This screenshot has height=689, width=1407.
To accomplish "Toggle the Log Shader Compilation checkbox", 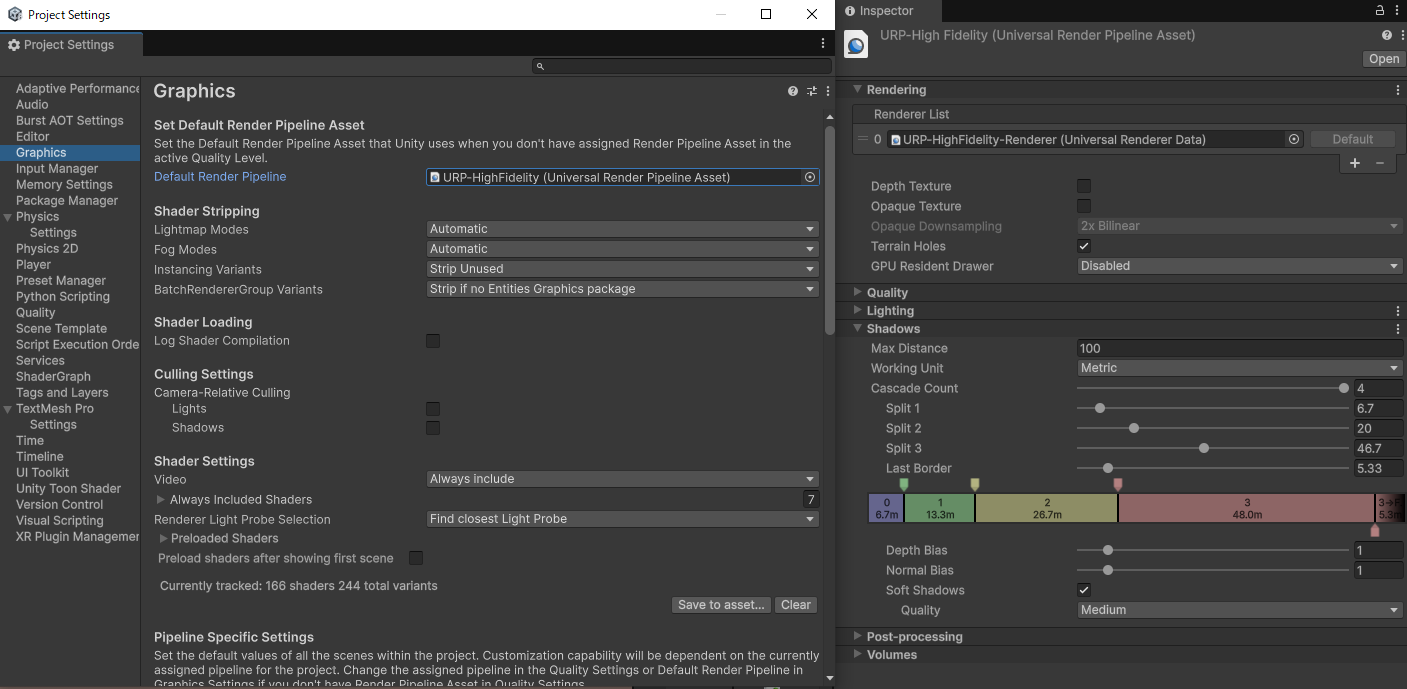I will [433, 341].
